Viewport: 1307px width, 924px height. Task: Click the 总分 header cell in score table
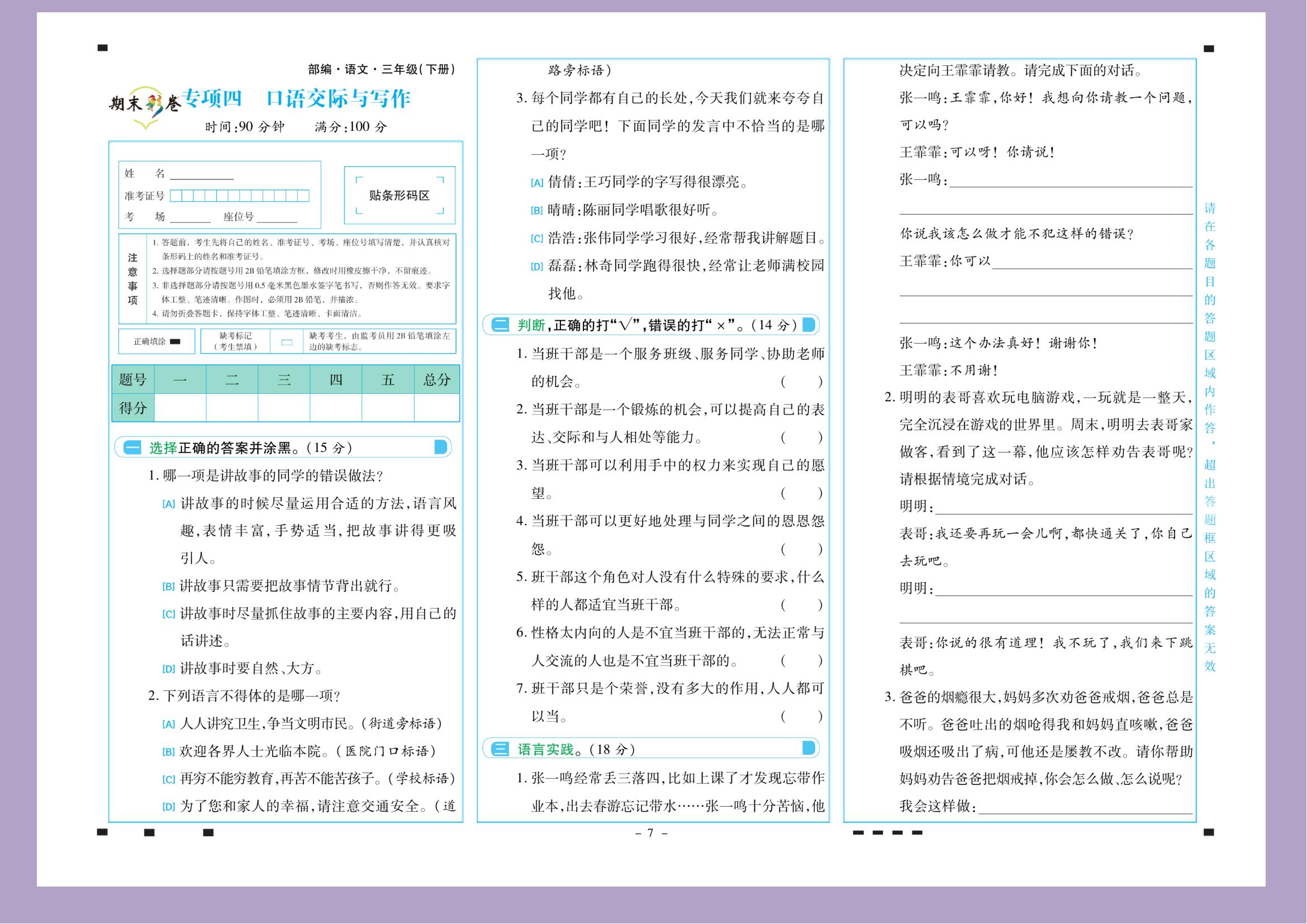point(436,379)
